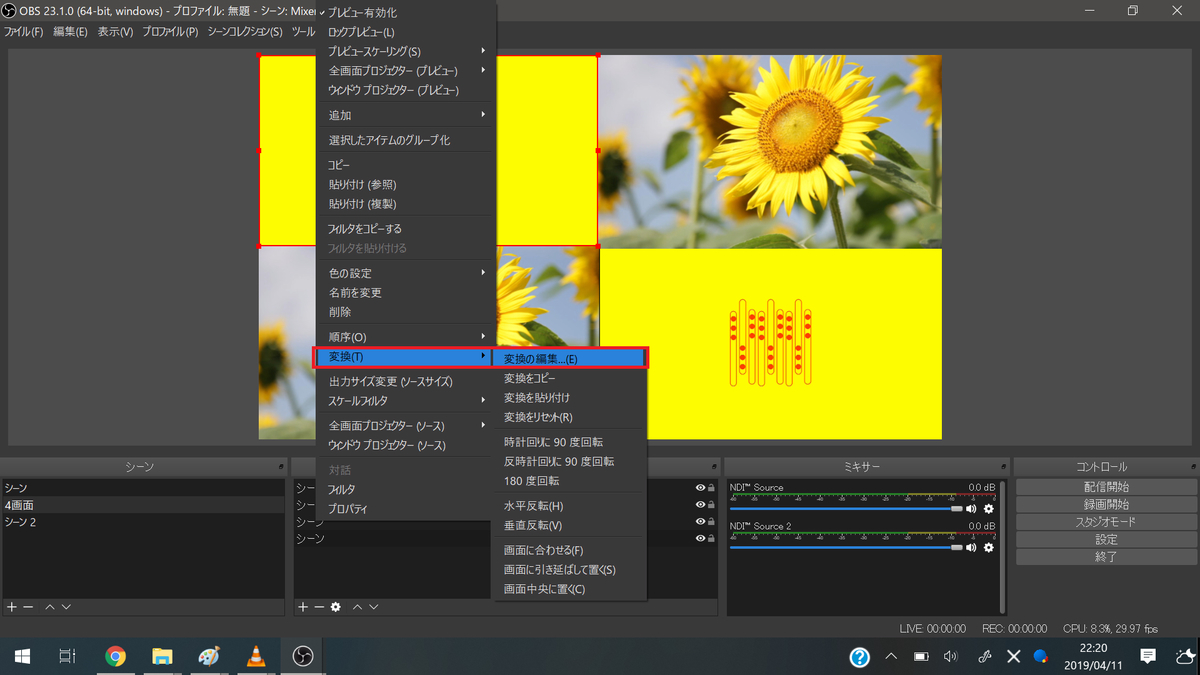The height and width of the screenshot is (675, 1200).
Task: Remove selected scene with the minus icon
Action: [27, 607]
